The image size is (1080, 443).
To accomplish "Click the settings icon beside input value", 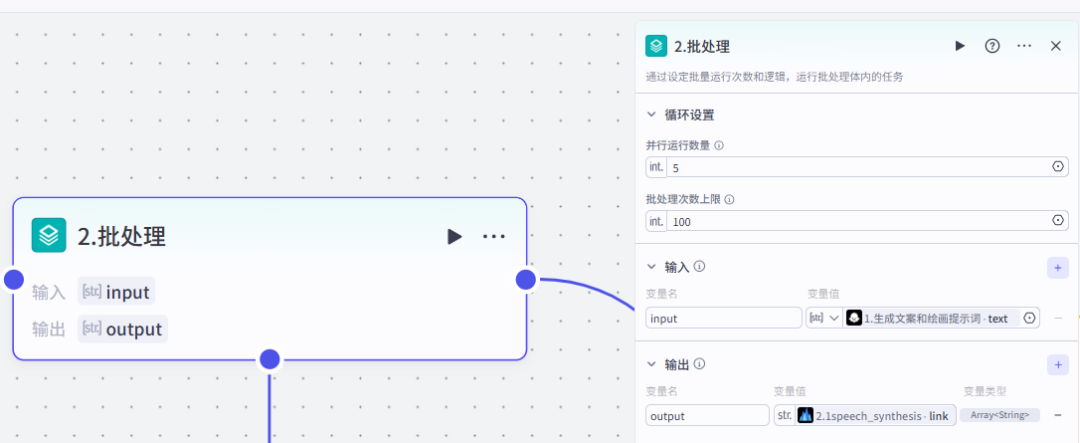I will tap(1030, 318).
